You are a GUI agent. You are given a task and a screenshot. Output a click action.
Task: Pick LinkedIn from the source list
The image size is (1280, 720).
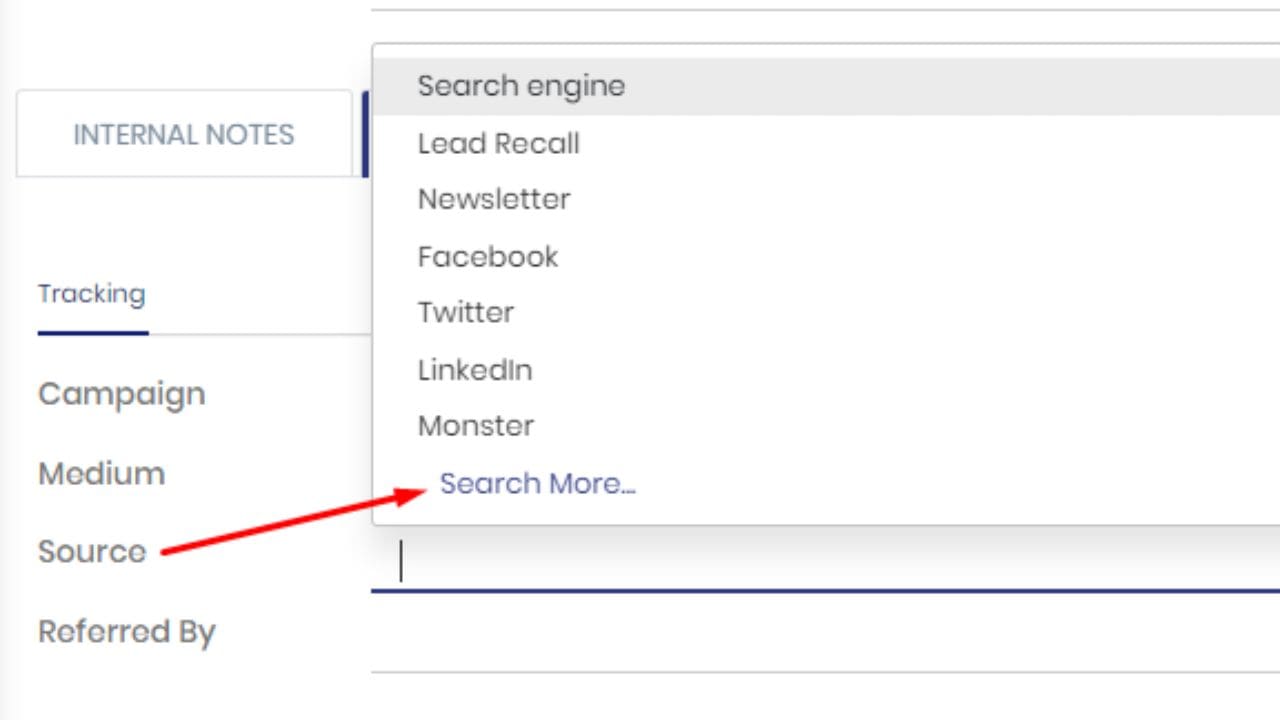[475, 370]
